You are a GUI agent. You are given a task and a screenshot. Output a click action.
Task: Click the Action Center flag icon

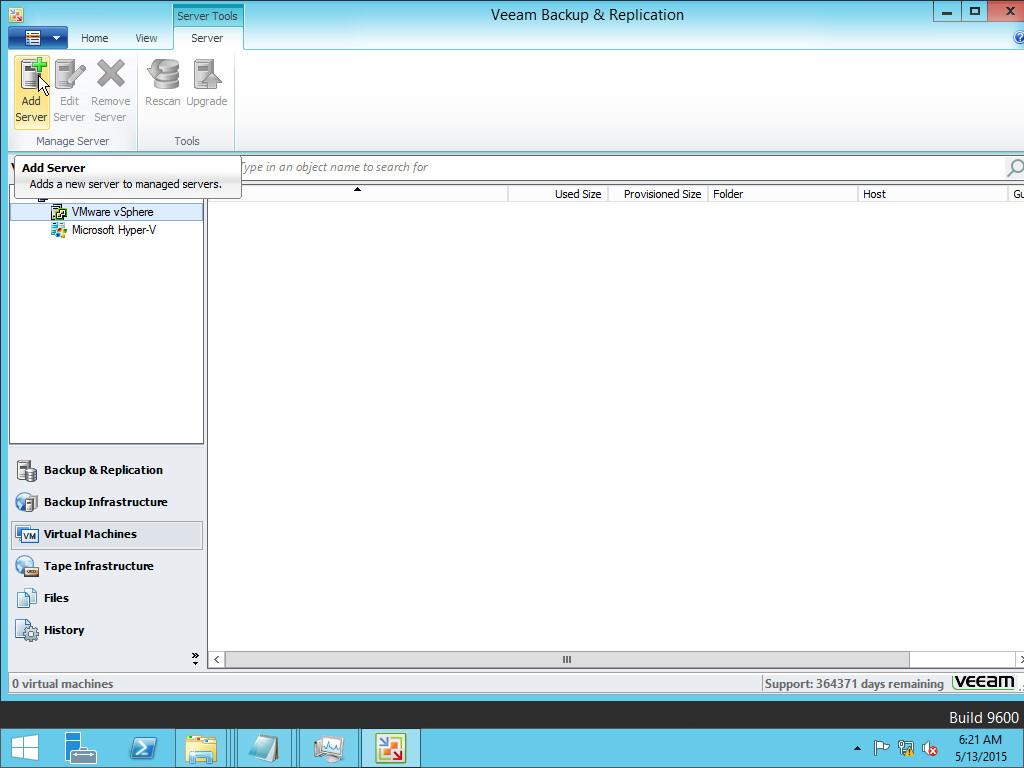882,748
